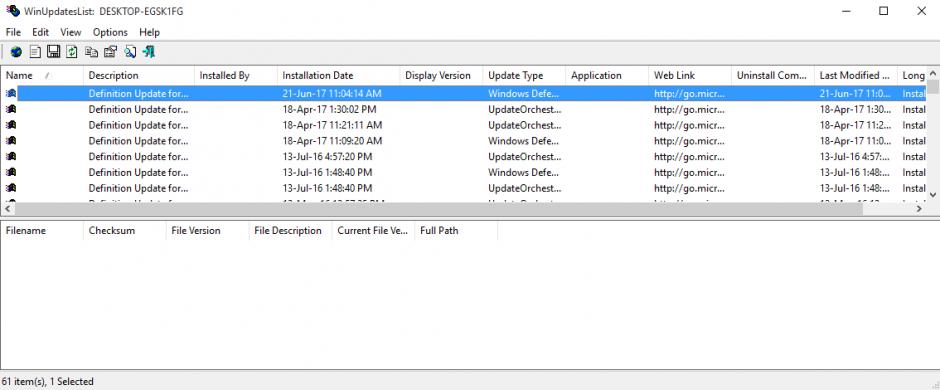Select the 18-Apr-17 11:21:11 AM installation date cell
The image size is (940, 390).
coord(332,125)
